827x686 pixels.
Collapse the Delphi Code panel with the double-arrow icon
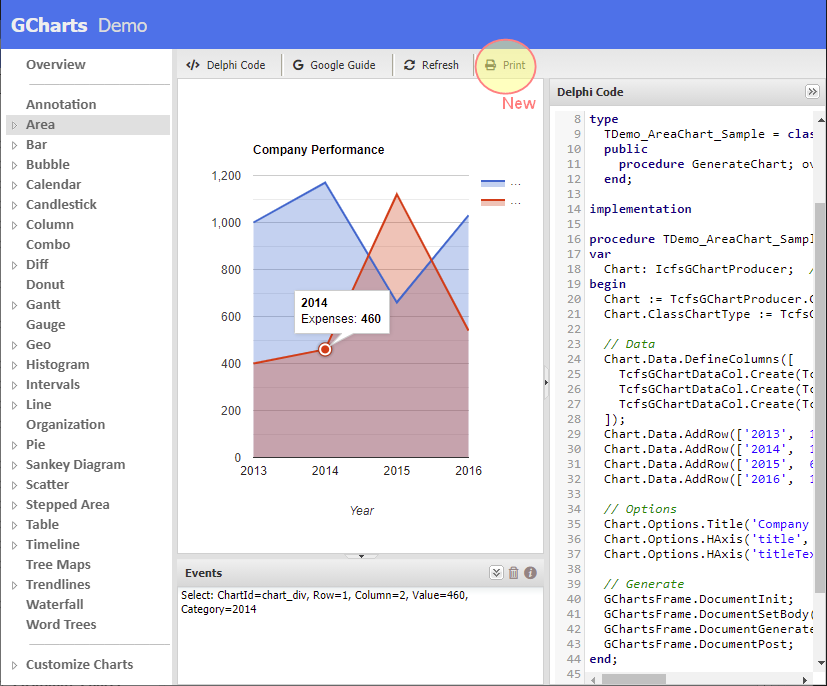click(x=812, y=92)
